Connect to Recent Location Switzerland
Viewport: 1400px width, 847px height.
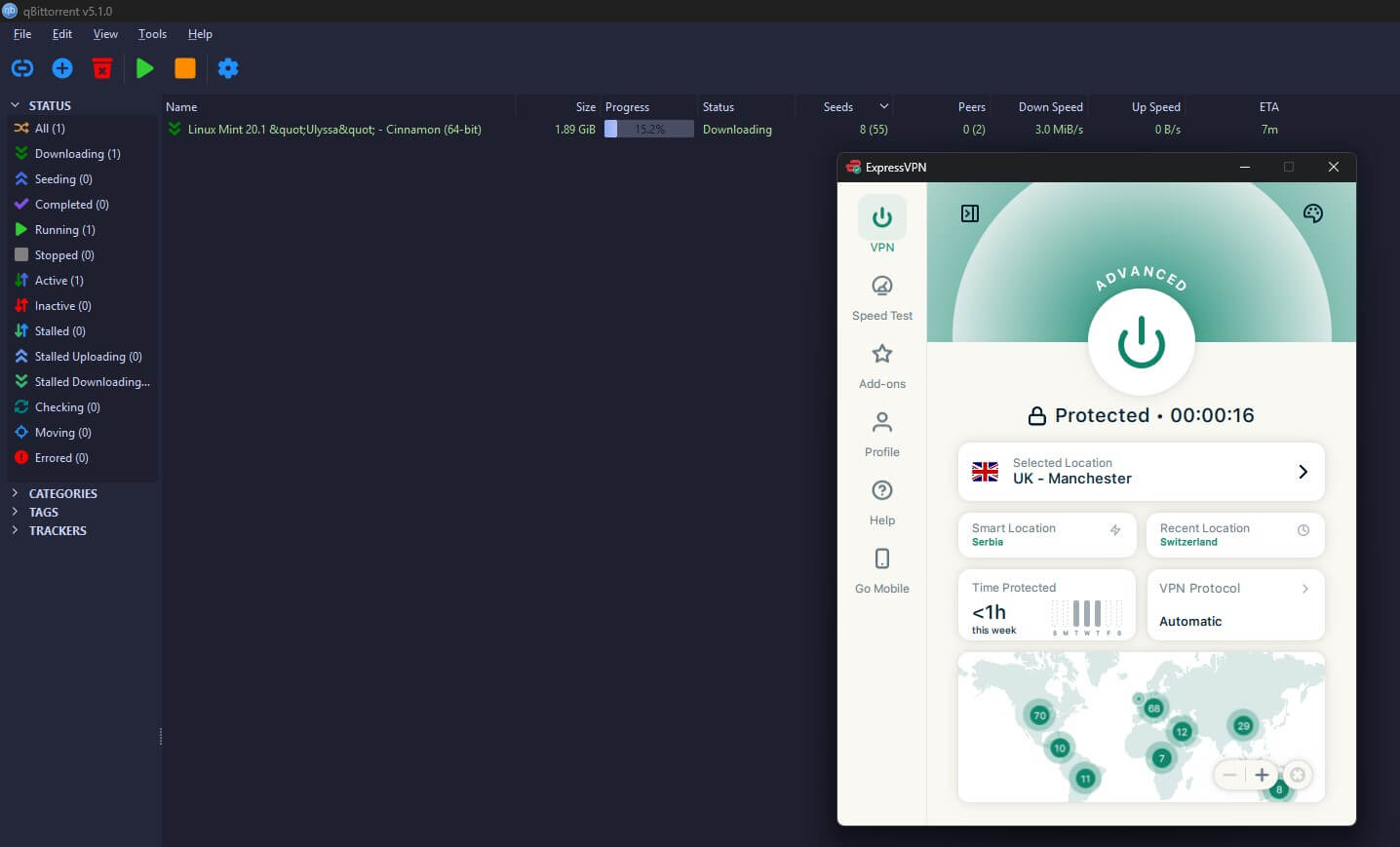[x=1235, y=535]
